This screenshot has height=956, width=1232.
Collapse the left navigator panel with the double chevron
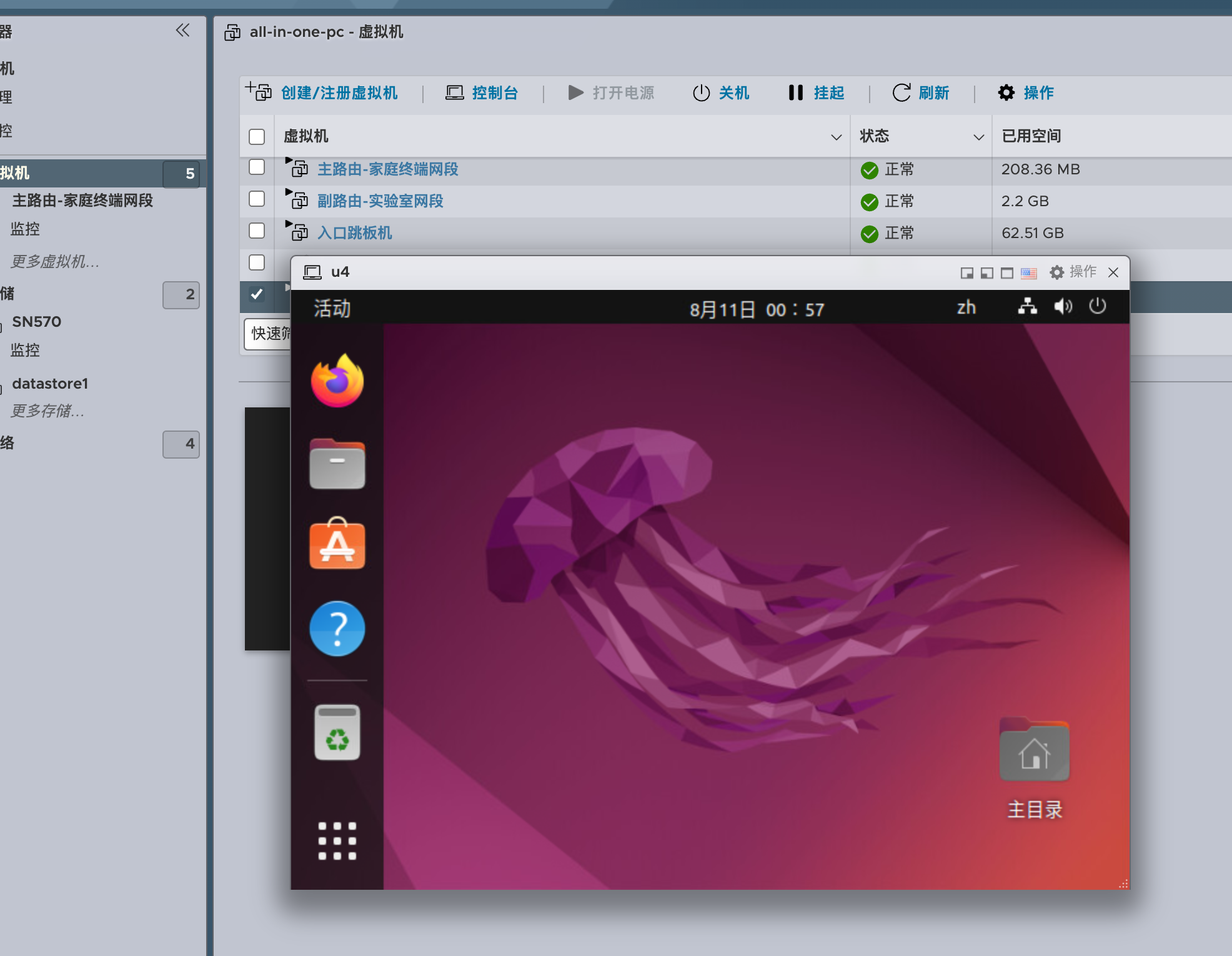(182, 30)
